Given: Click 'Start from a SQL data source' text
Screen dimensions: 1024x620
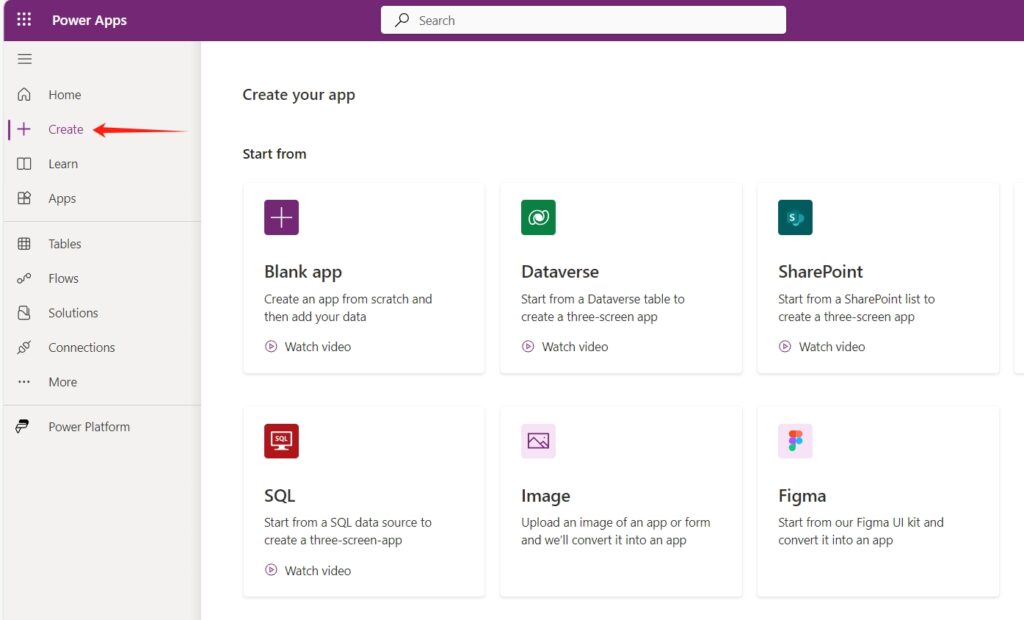Looking at the screenshot, I should 347,531.
